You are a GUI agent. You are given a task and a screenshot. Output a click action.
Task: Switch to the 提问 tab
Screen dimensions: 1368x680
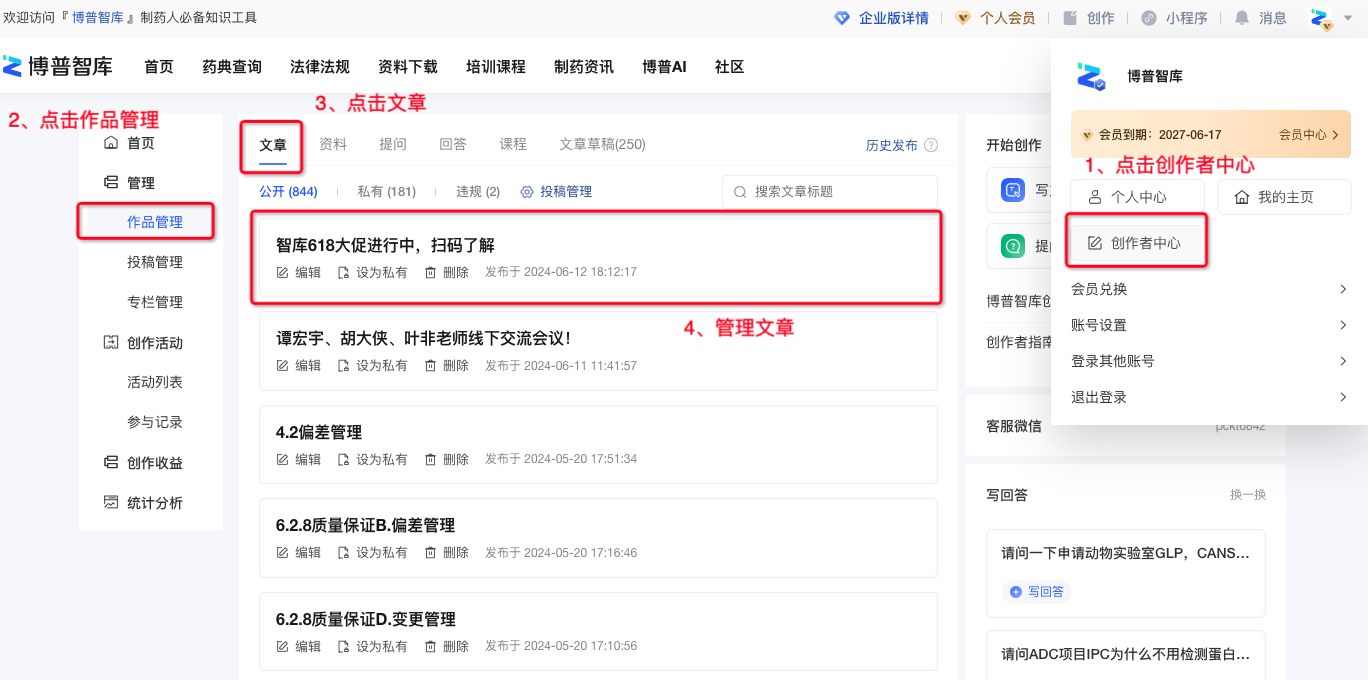click(x=393, y=145)
